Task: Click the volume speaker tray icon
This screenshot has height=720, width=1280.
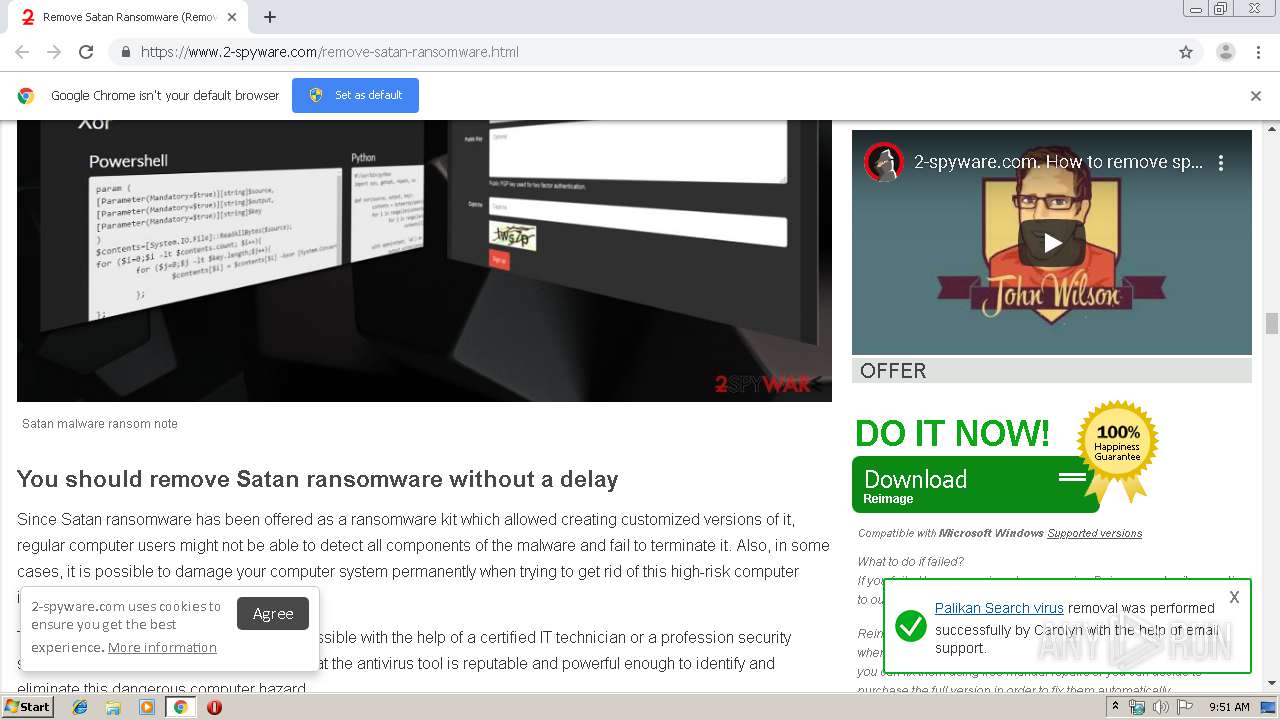Action: coord(1160,707)
